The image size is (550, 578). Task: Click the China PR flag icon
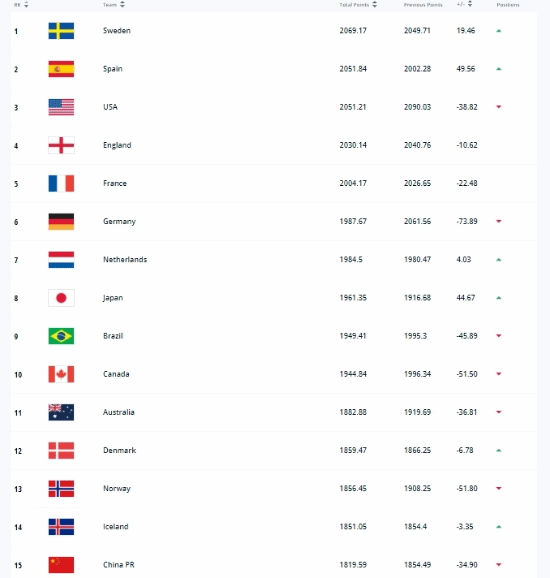pos(61,565)
